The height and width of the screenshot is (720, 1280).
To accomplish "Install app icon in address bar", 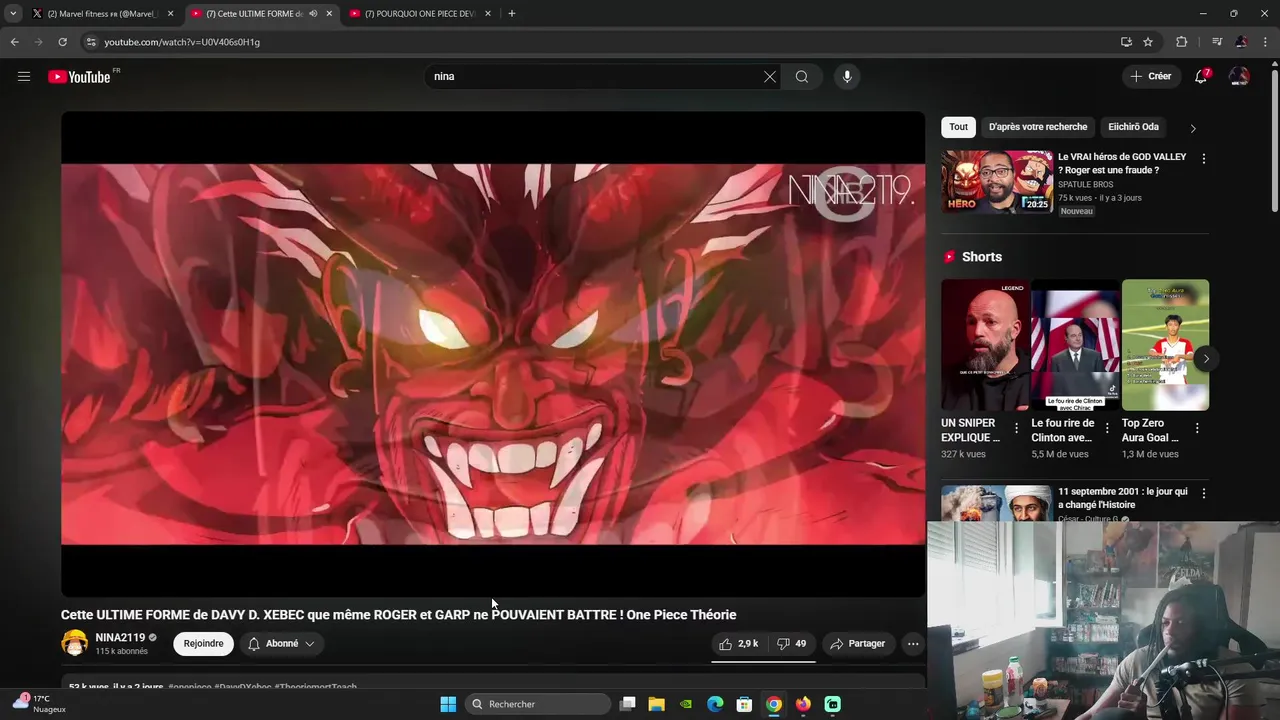I will (1126, 42).
